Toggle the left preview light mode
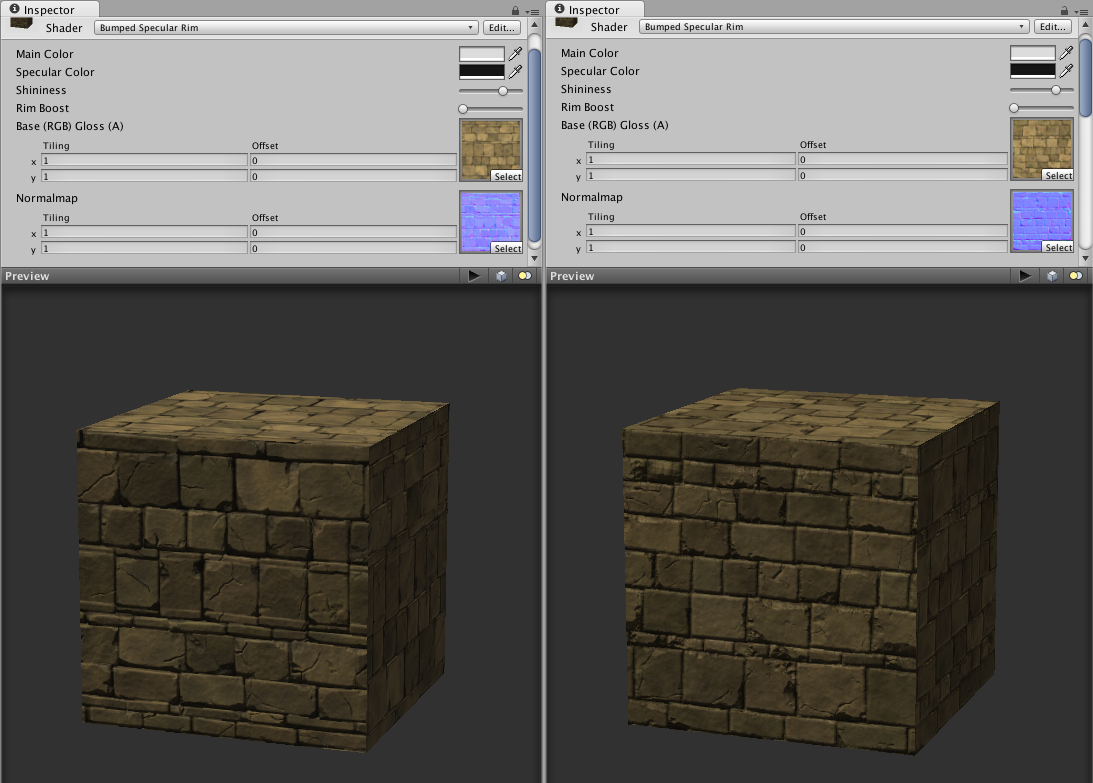1093x783 pixels. [525, 276]
